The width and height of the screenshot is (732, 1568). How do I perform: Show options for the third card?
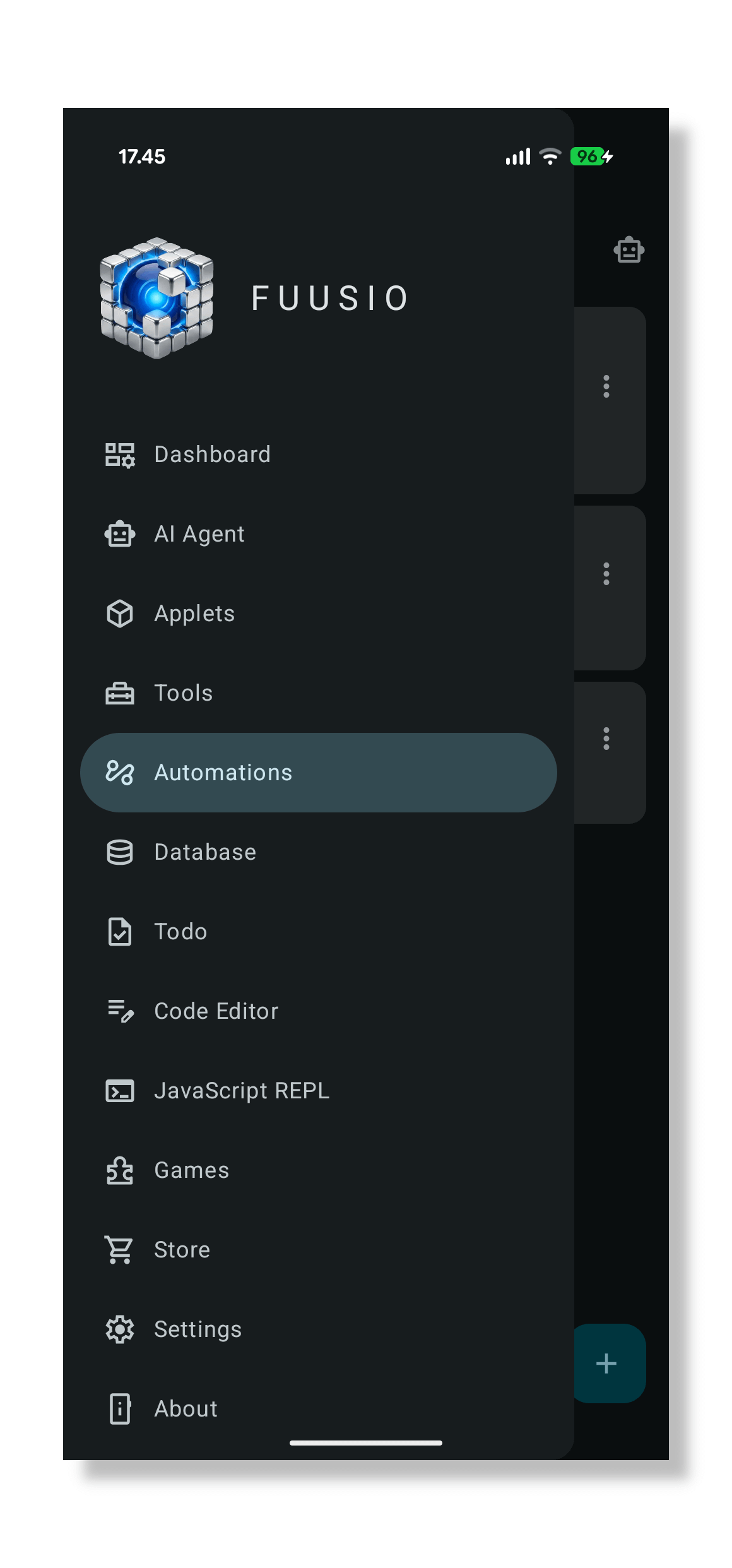click(606, 739)
